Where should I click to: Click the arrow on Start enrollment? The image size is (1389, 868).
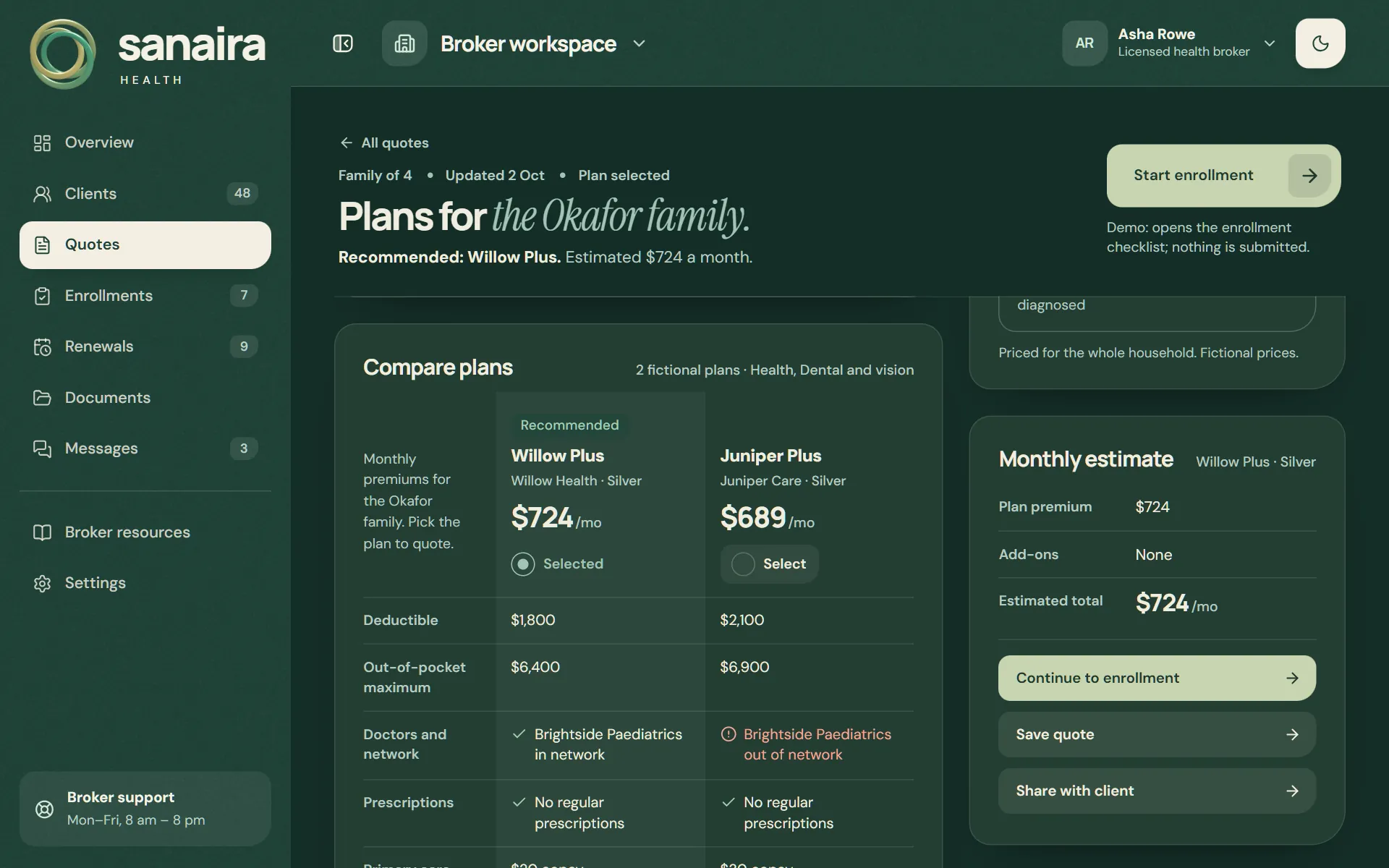click(1309, 176)
